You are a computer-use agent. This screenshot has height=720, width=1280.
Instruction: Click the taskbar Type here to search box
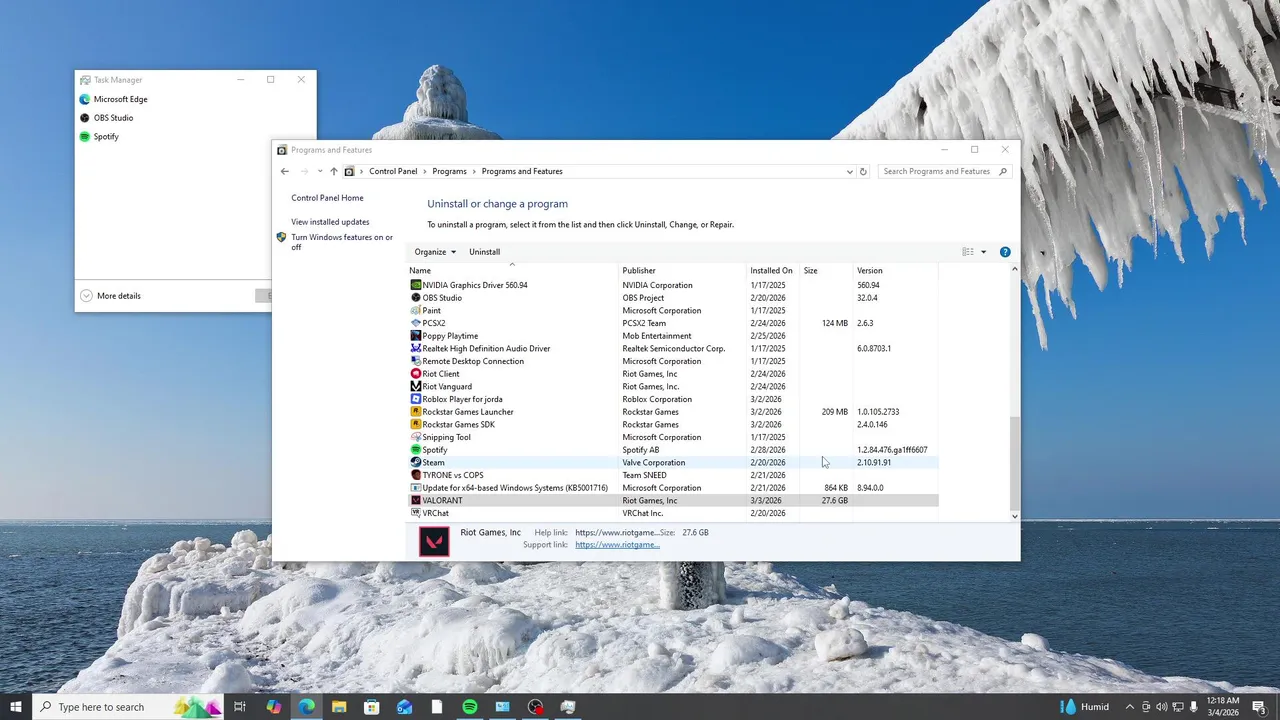[128, 707]
